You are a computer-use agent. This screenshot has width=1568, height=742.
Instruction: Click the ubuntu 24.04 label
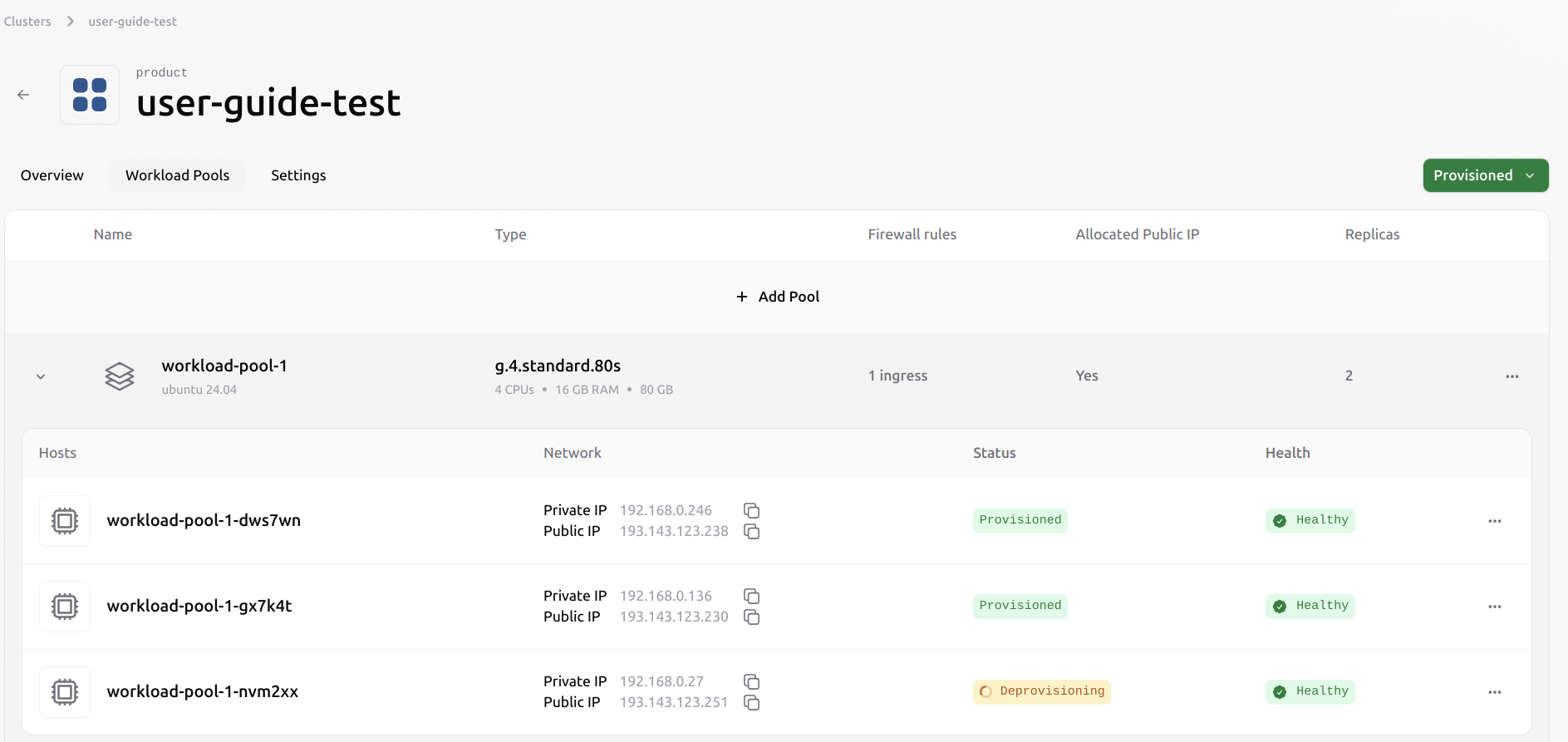tap(199, 390)
